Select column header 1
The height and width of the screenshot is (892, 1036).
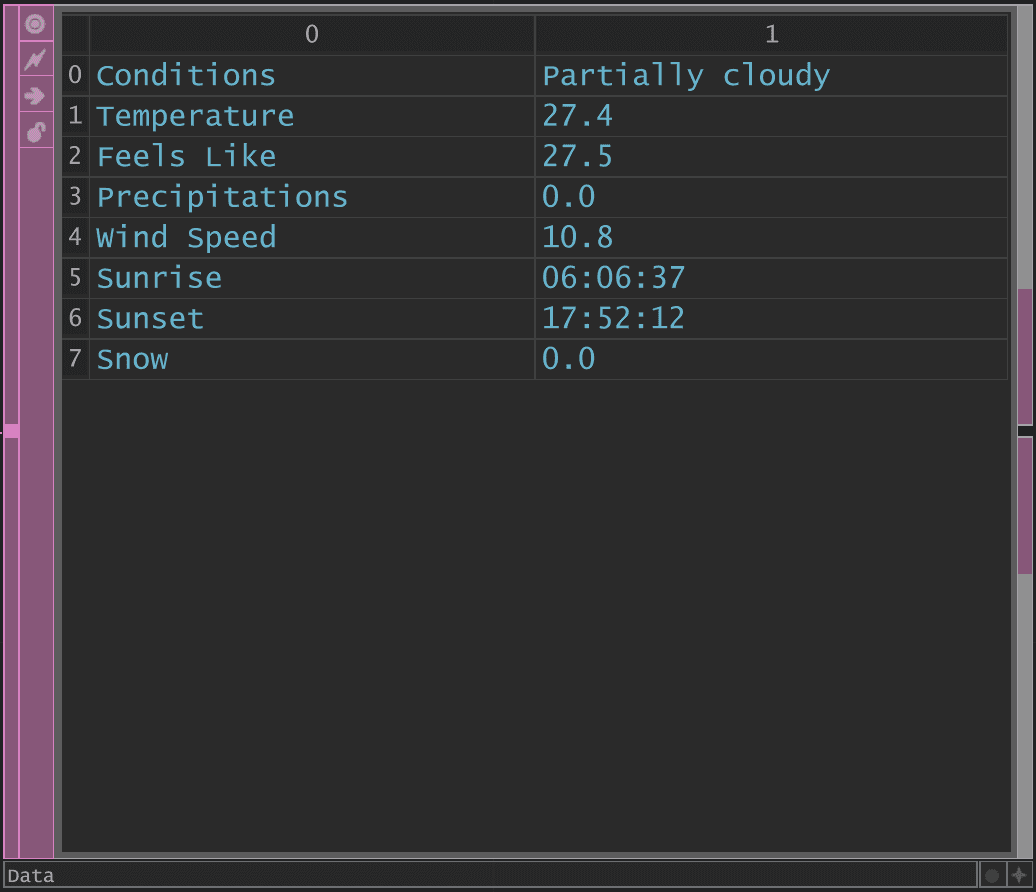click(x=771, y=34)
